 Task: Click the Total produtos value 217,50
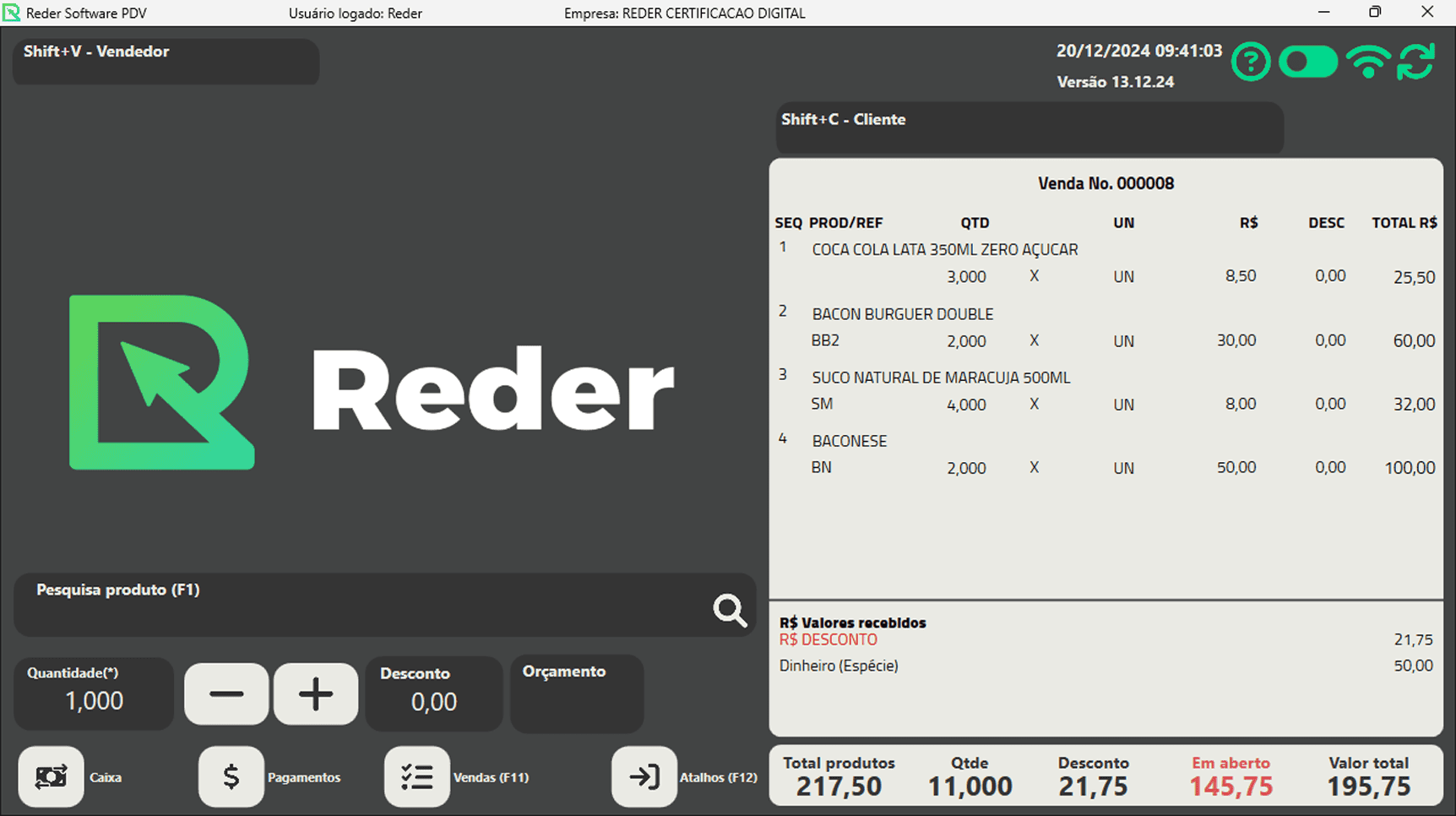pos(839,786)
